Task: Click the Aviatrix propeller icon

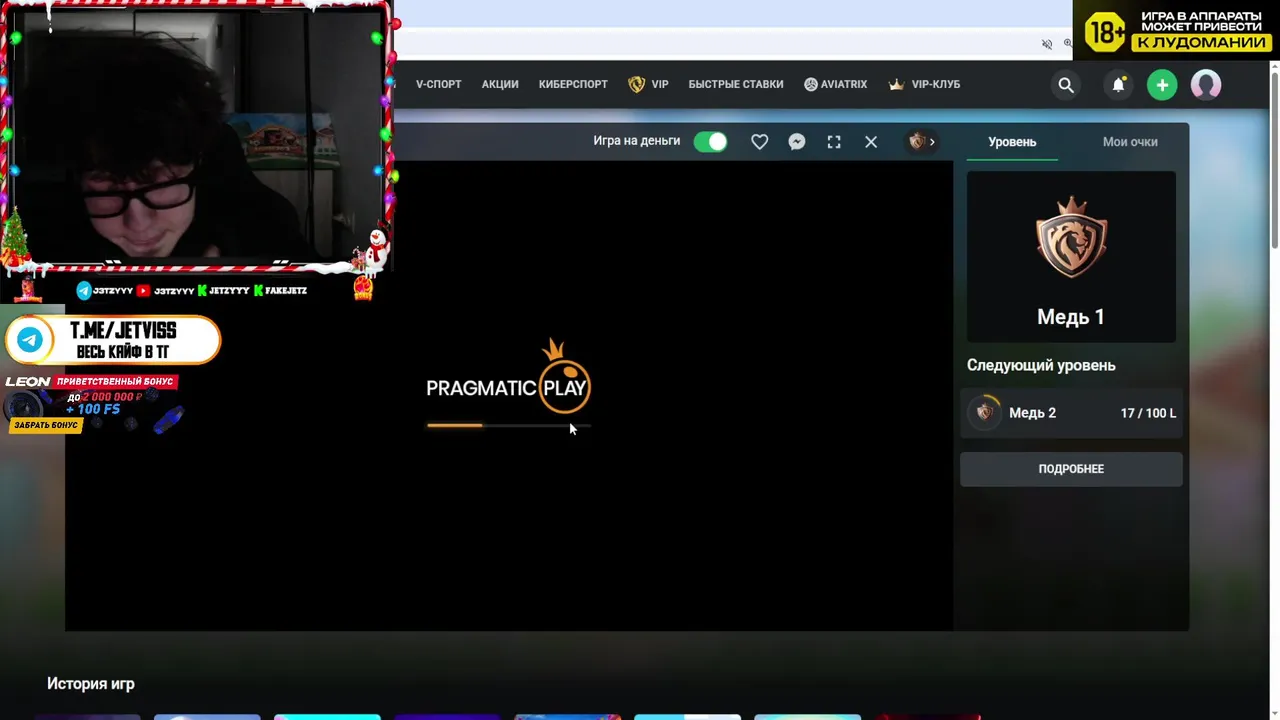Action: coord(811,85)
